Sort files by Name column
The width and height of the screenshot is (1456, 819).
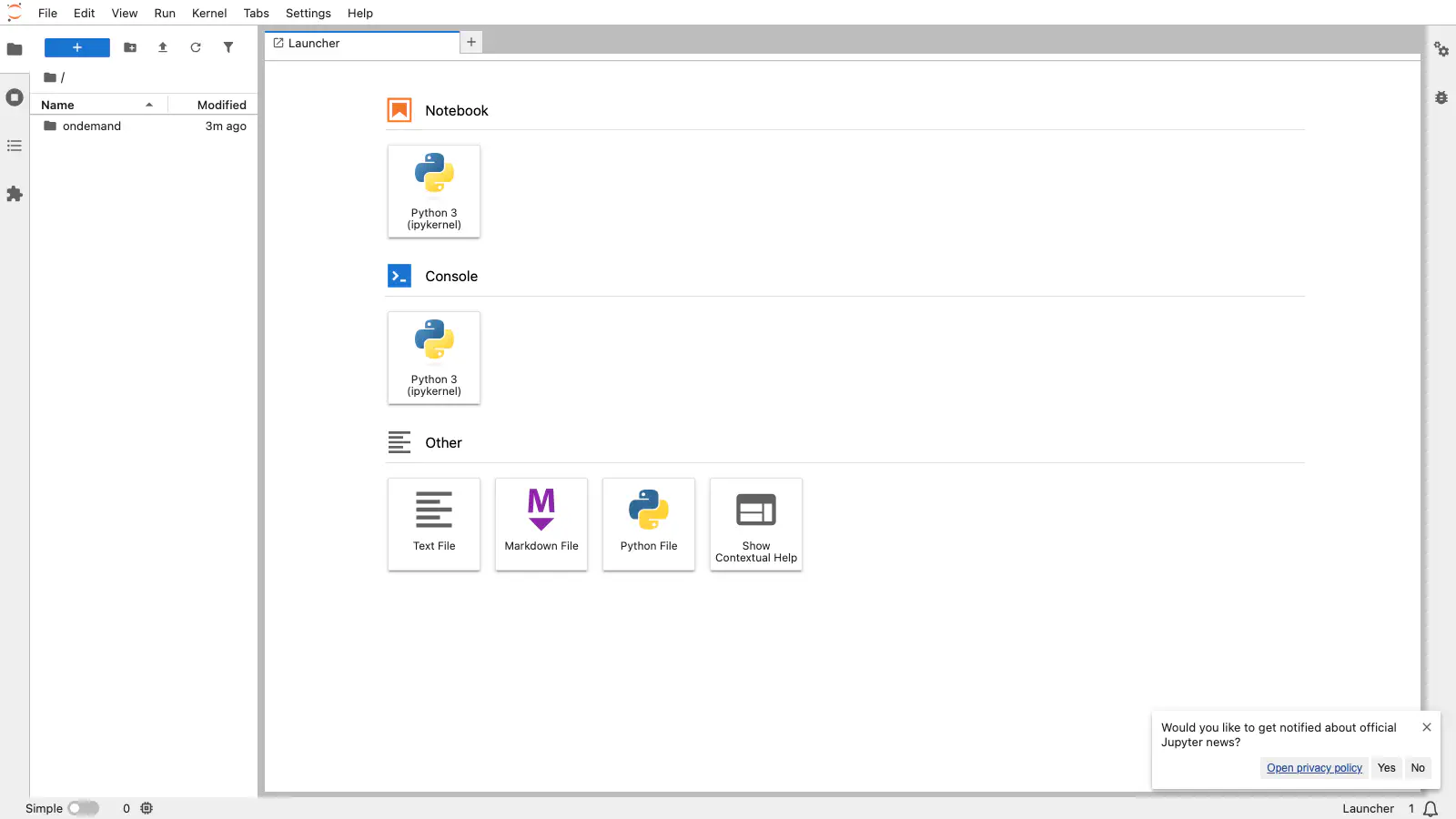click(x=97, y=105)
